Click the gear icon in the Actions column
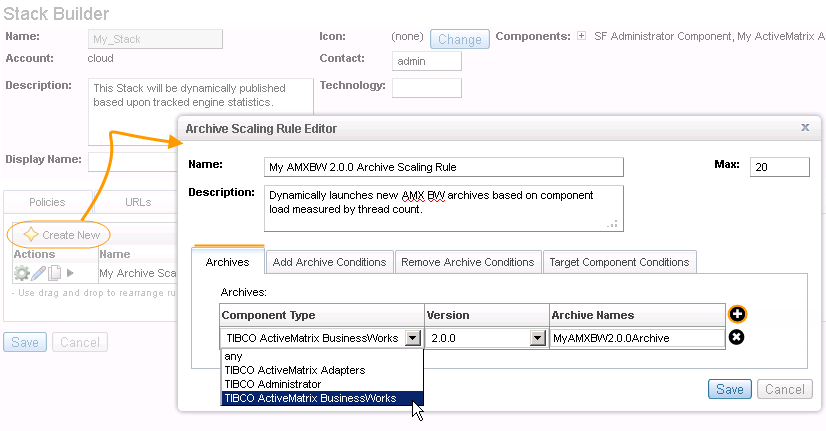 point(21,273)
